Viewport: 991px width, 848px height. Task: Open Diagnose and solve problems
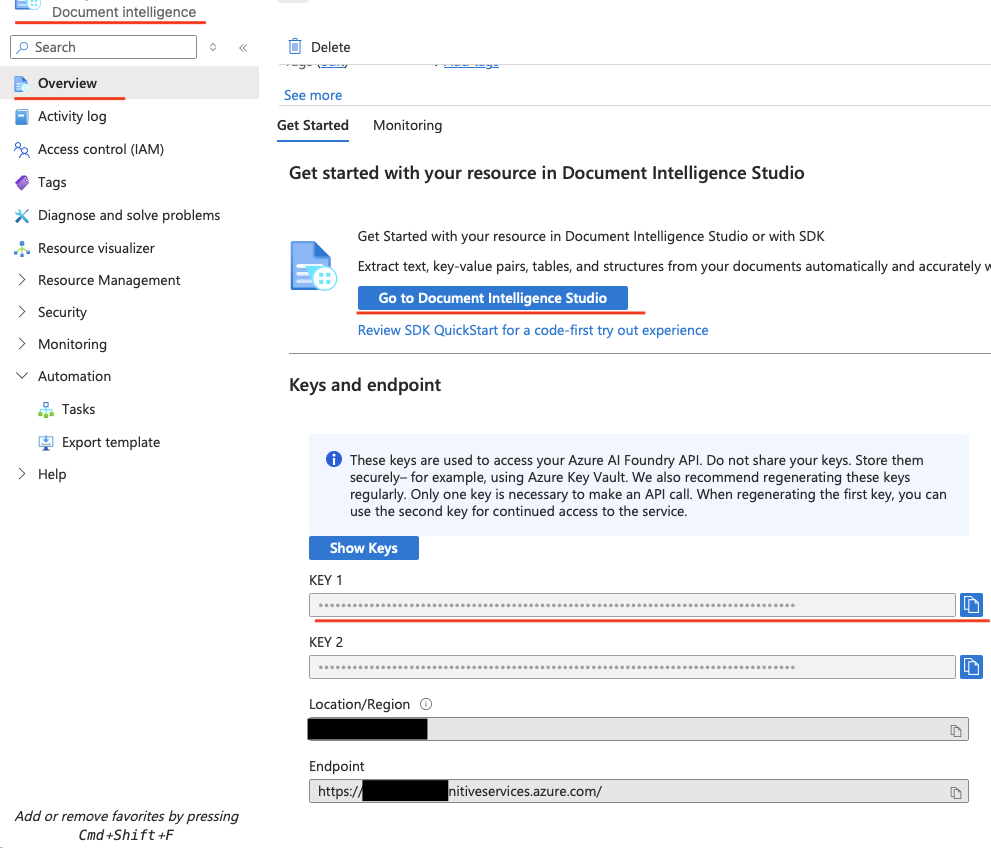[x=130, y=215]
